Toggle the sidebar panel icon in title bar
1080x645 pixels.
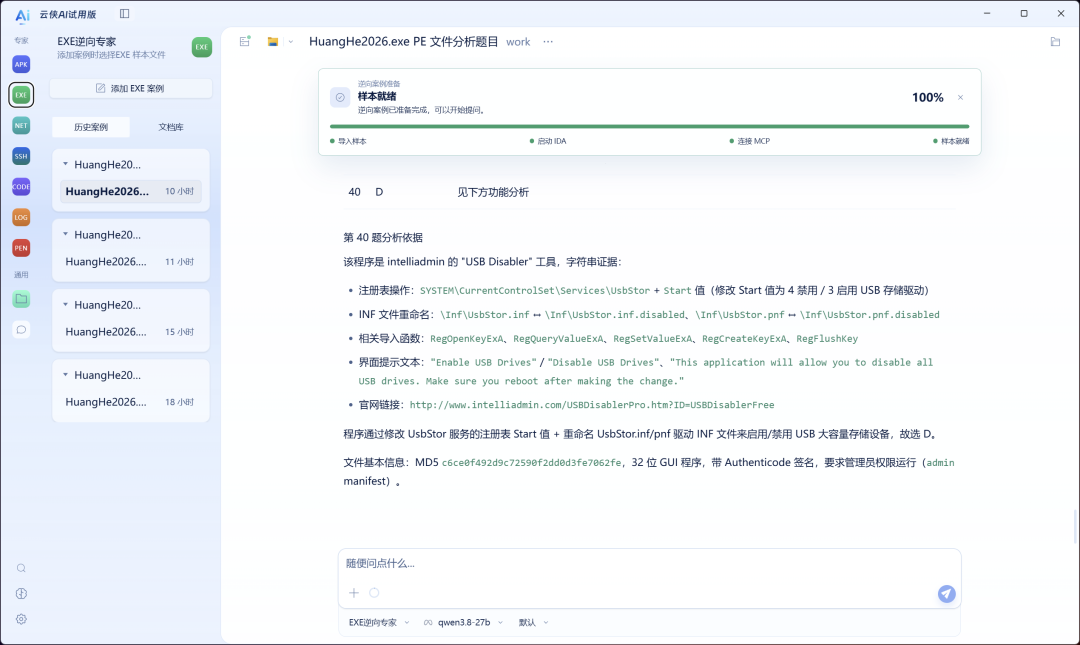tap(125, 14)
